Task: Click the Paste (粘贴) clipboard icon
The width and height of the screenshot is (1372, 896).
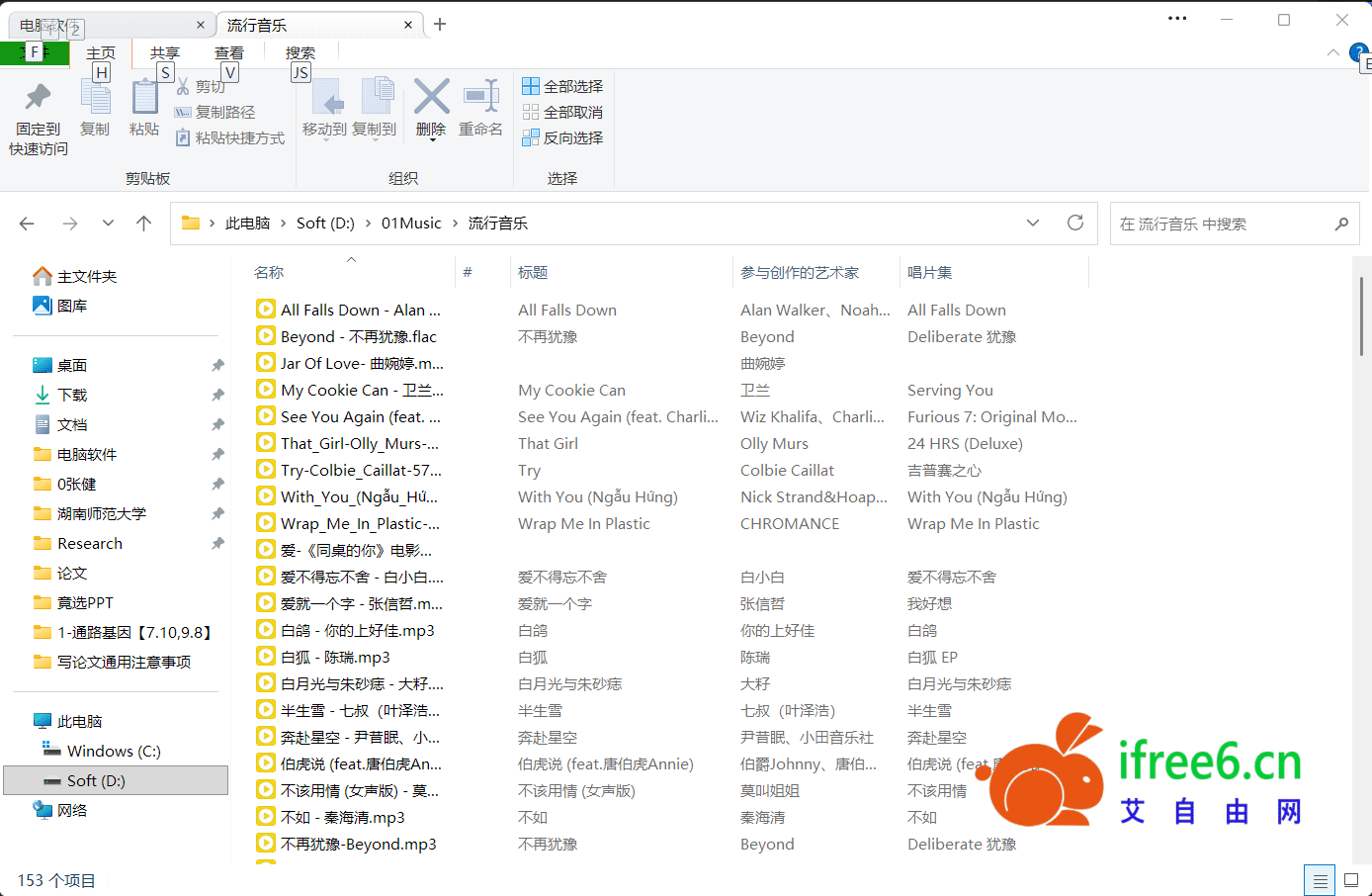Action: pos(144,98)
